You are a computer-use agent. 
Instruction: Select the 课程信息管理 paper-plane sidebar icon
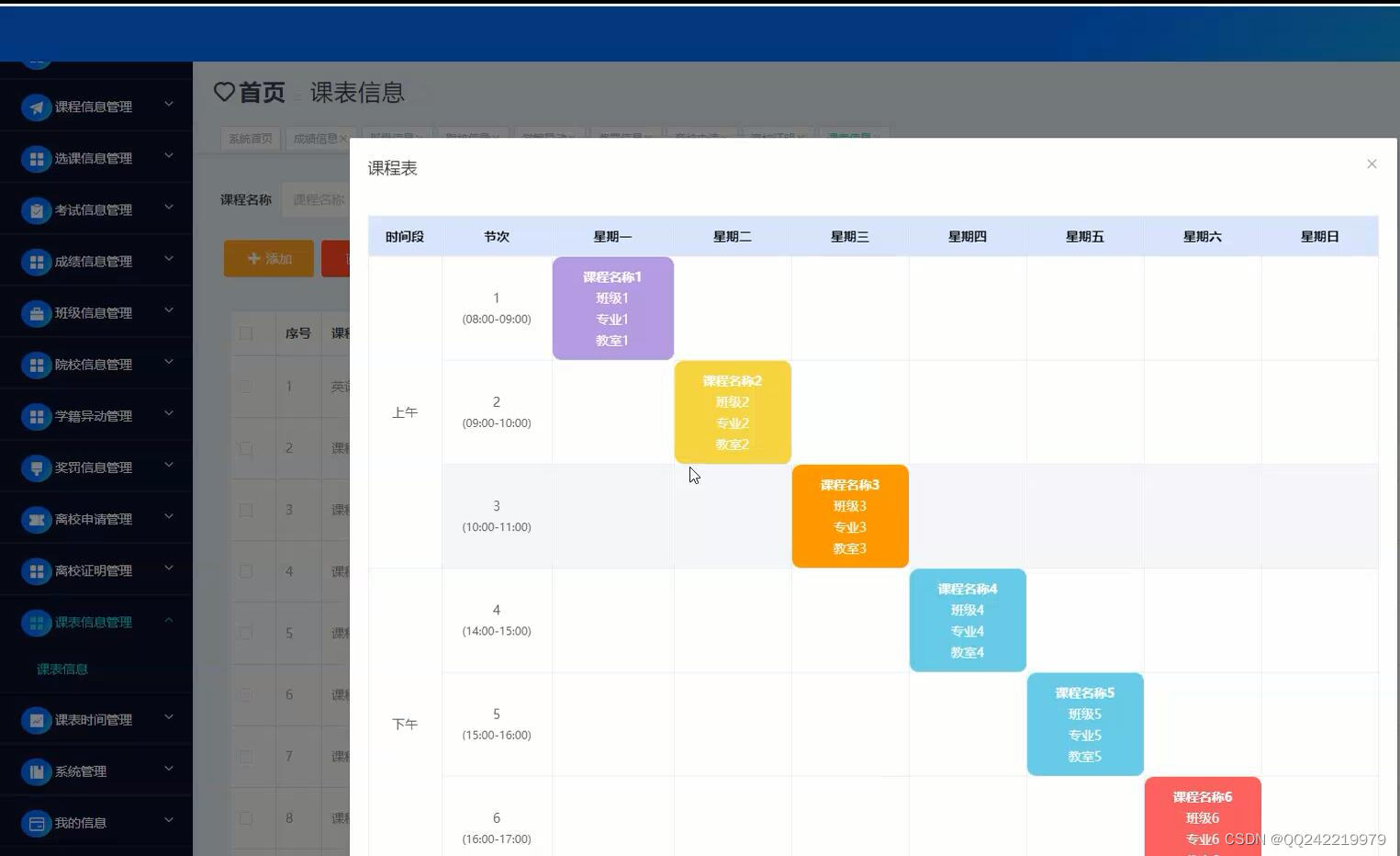(x=36, y=107)
